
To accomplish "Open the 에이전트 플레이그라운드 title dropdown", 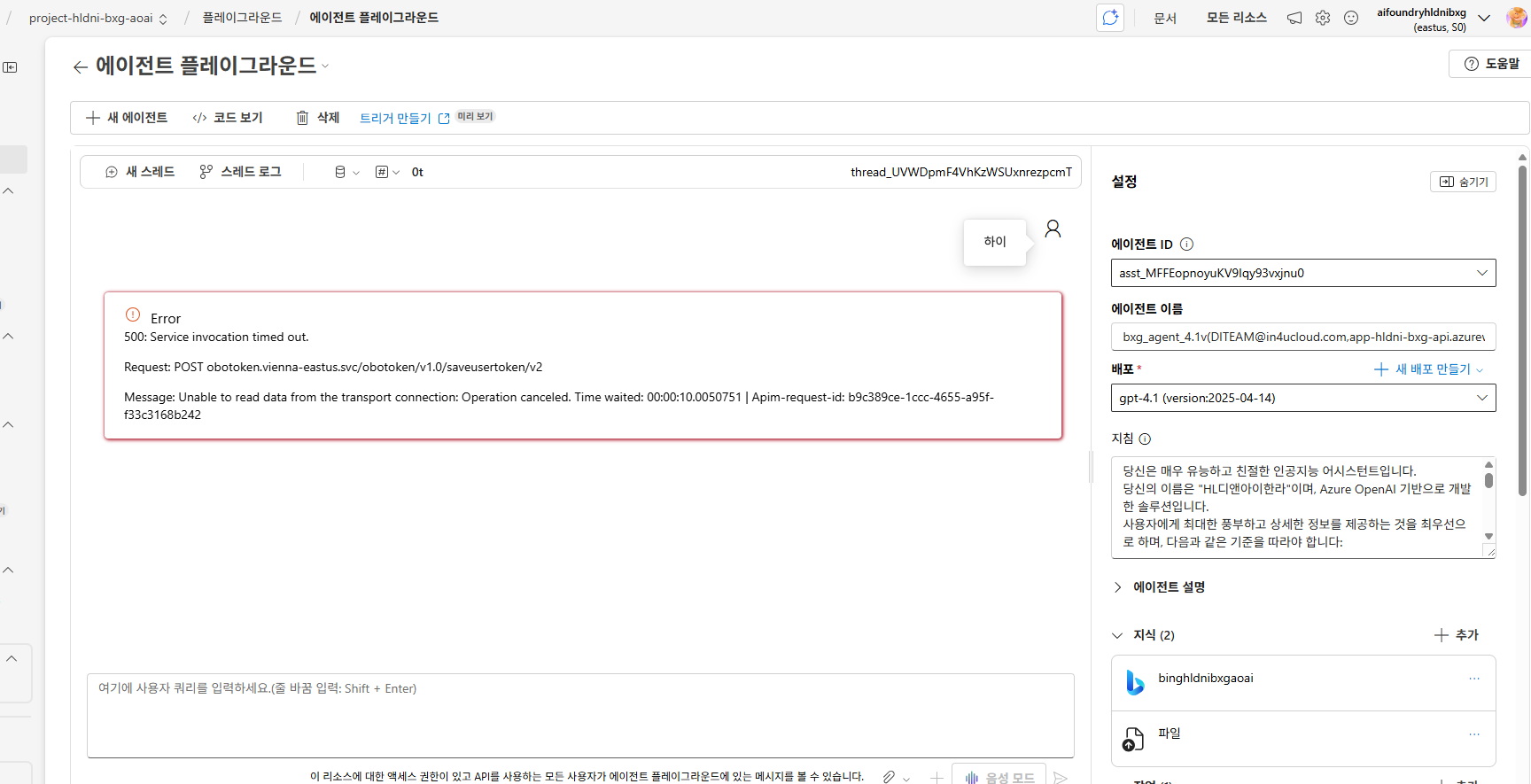I will (x=325, y=66).
